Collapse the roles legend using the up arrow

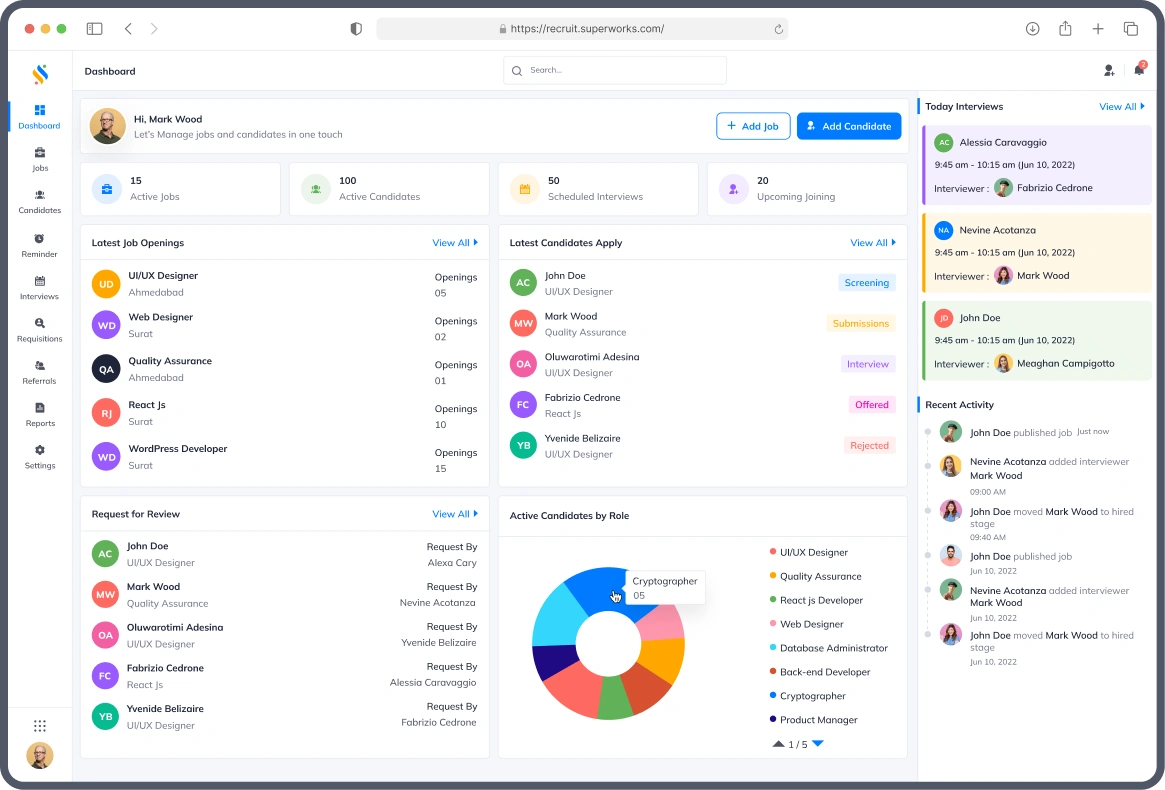click(779, 743)
